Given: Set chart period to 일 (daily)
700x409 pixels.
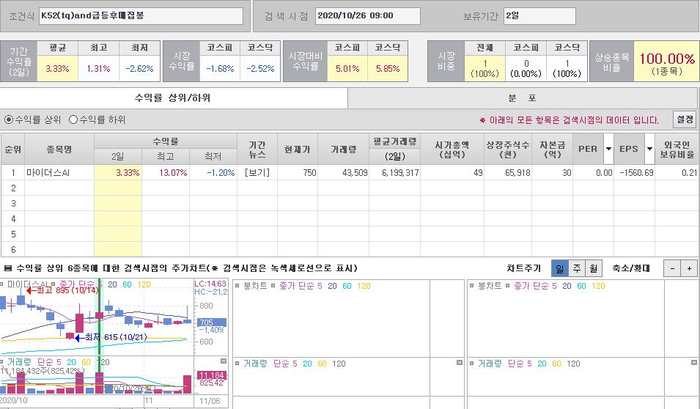Looking at the screenshot, I should (560, 268).
